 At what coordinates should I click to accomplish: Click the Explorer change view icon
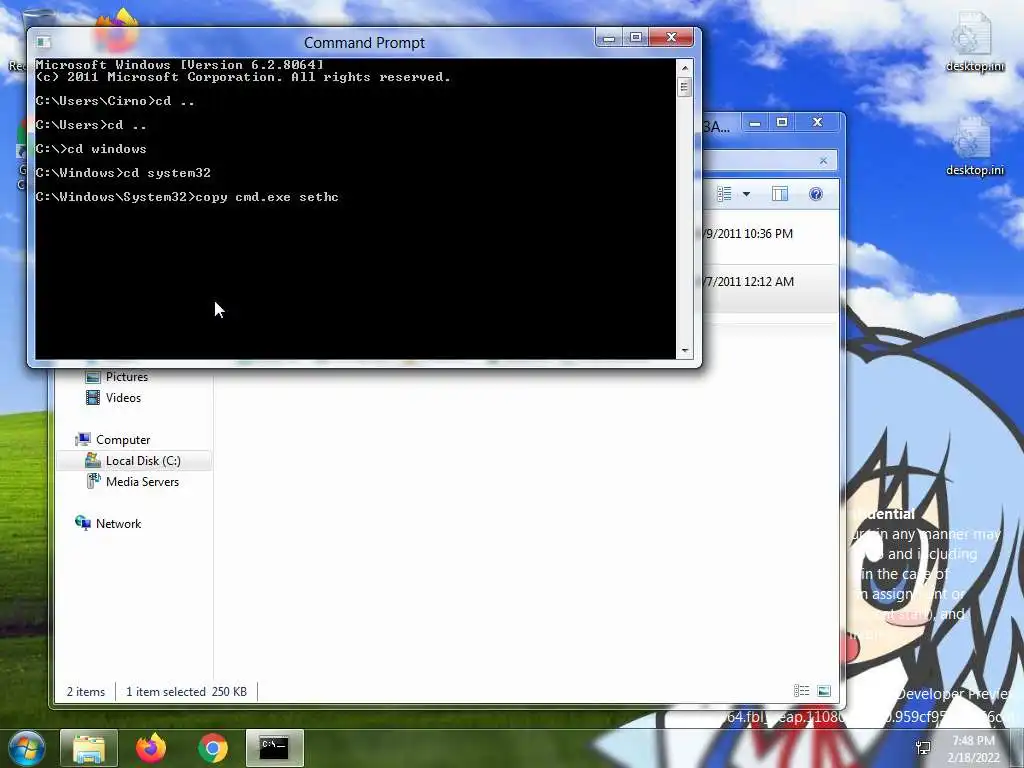724,194
